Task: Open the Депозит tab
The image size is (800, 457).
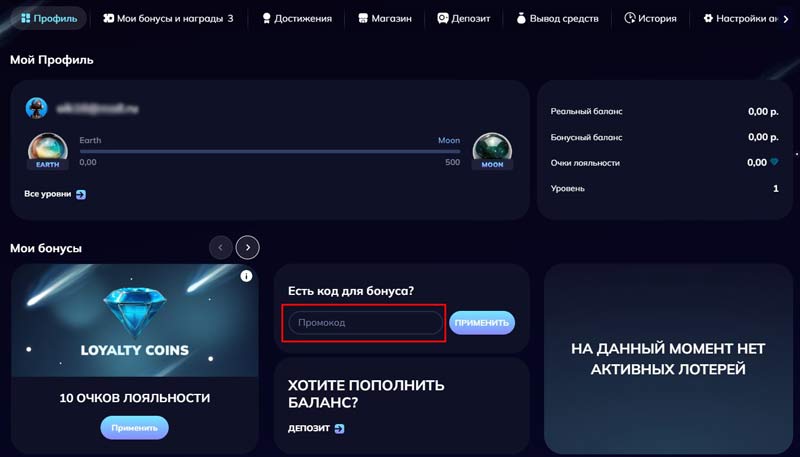Action: tap(463, 18)
